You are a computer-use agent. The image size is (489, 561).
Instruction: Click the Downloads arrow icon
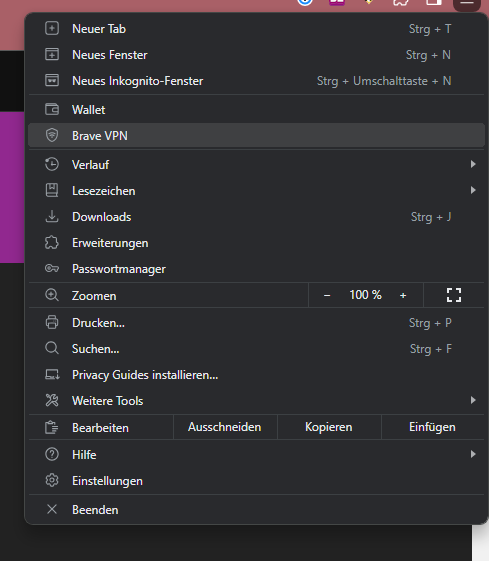[52, 216]
